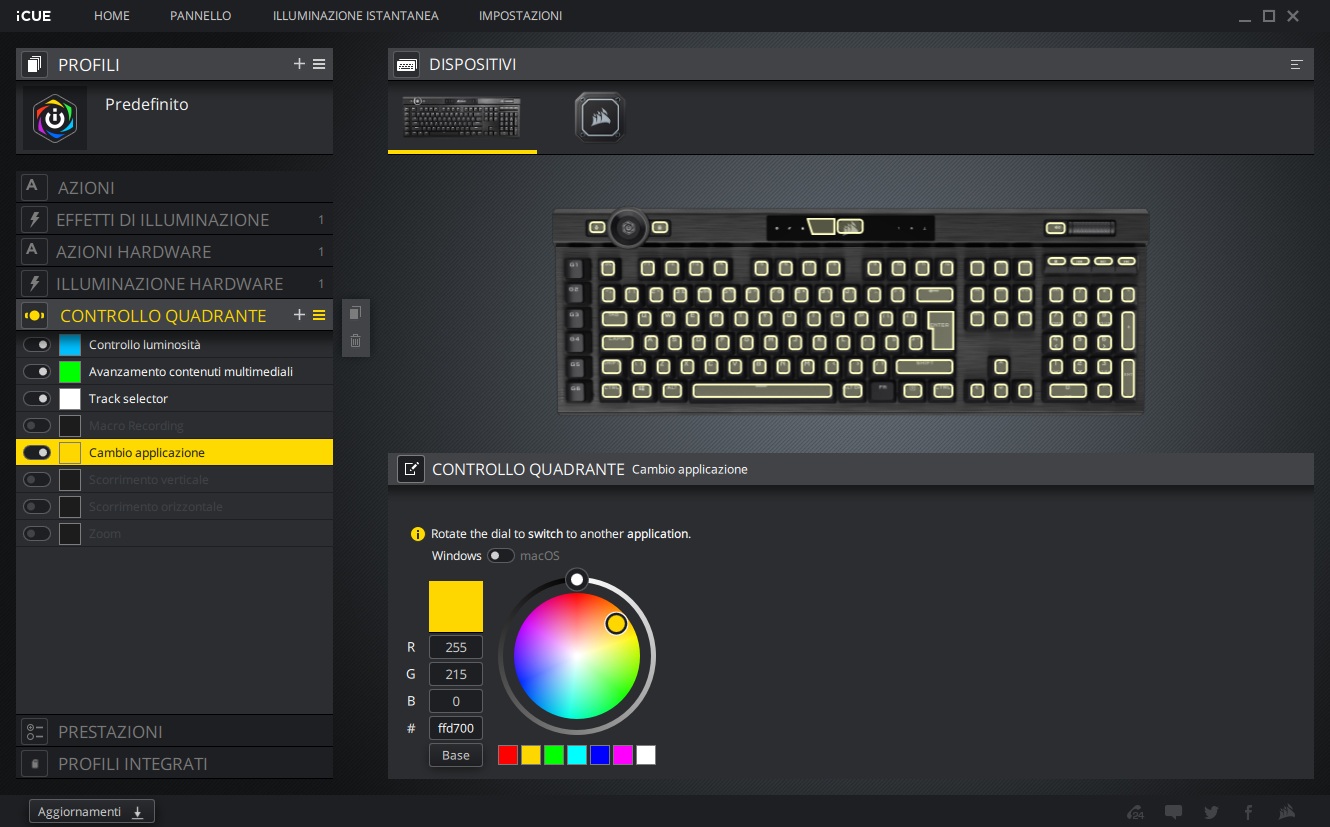Toggle Cambio applicazione switch
Screen dimensions: 1330x827
click(37, 452)
